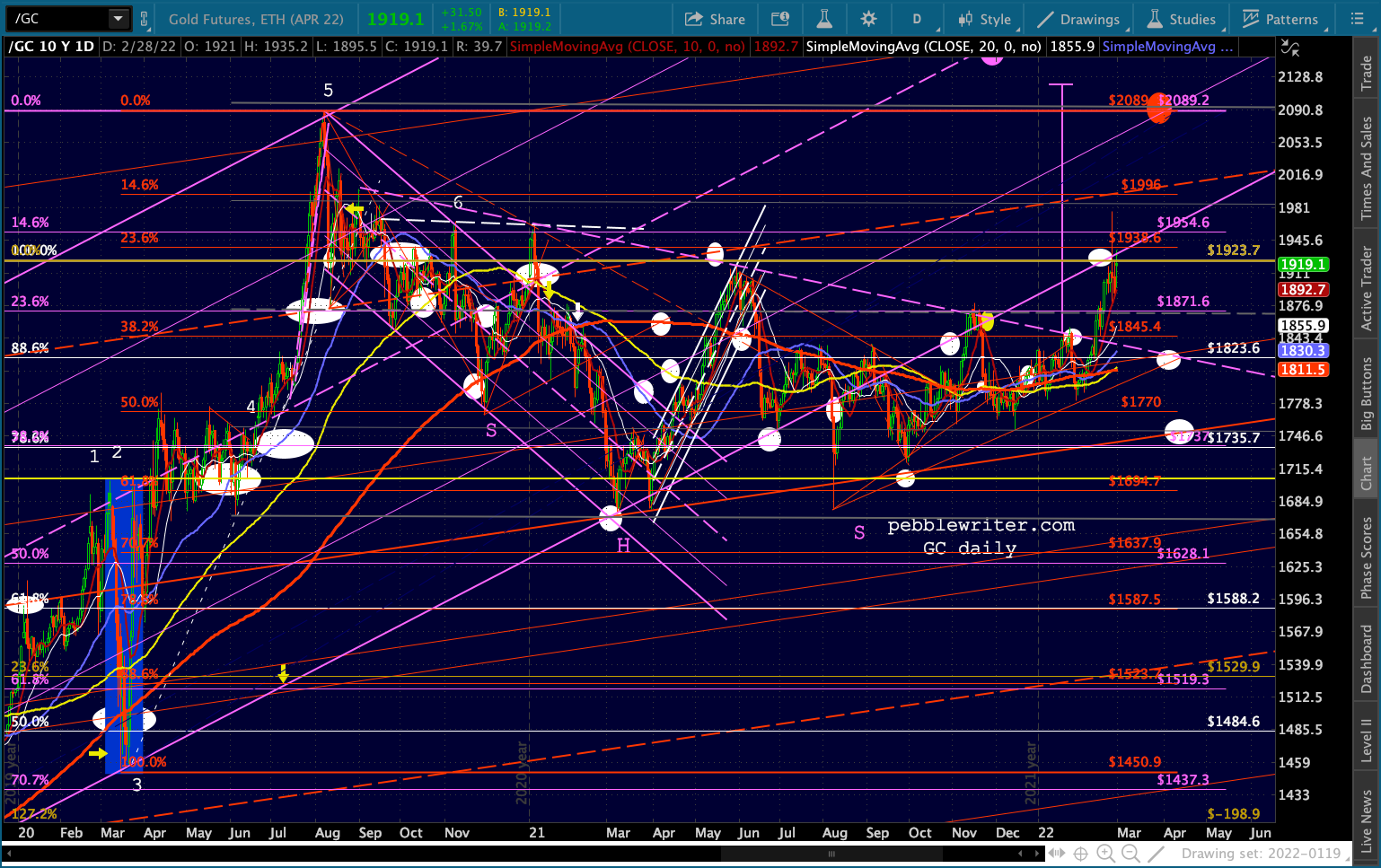Image resolution: width=1381 pixels, height=868 pixels.
Task: Open the Share menu
Action: point(716,19)
